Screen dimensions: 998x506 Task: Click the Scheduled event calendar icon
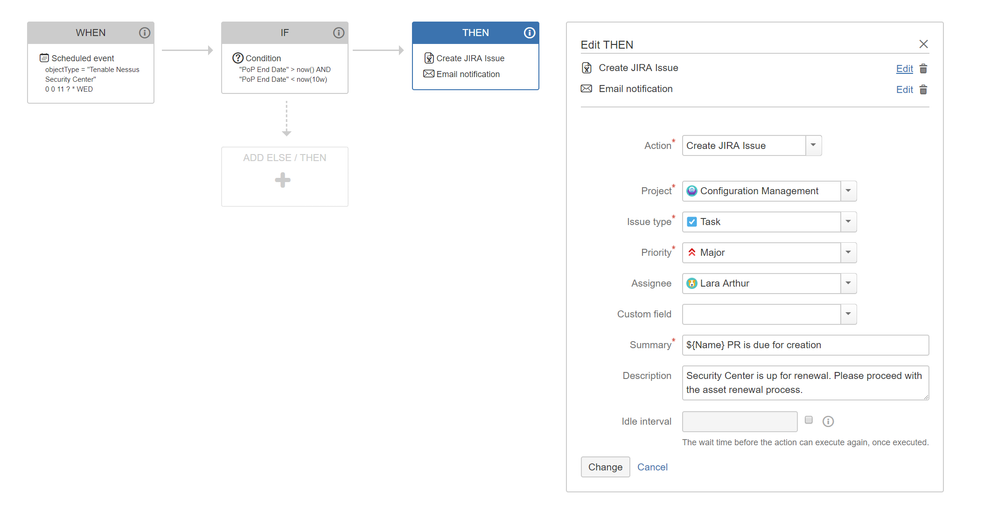[x=45, y=58]
